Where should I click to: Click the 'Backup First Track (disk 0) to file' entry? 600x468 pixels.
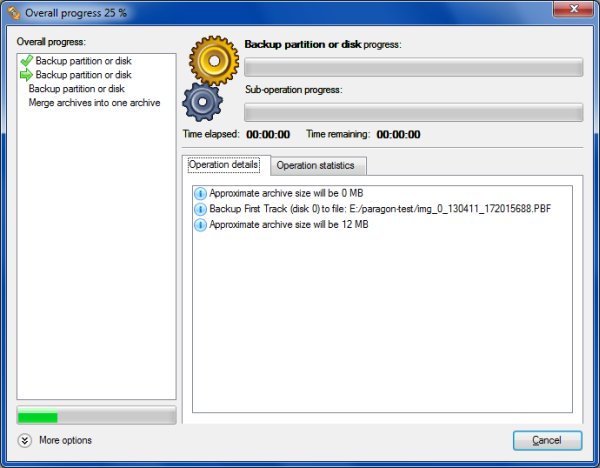coord(380,209)
